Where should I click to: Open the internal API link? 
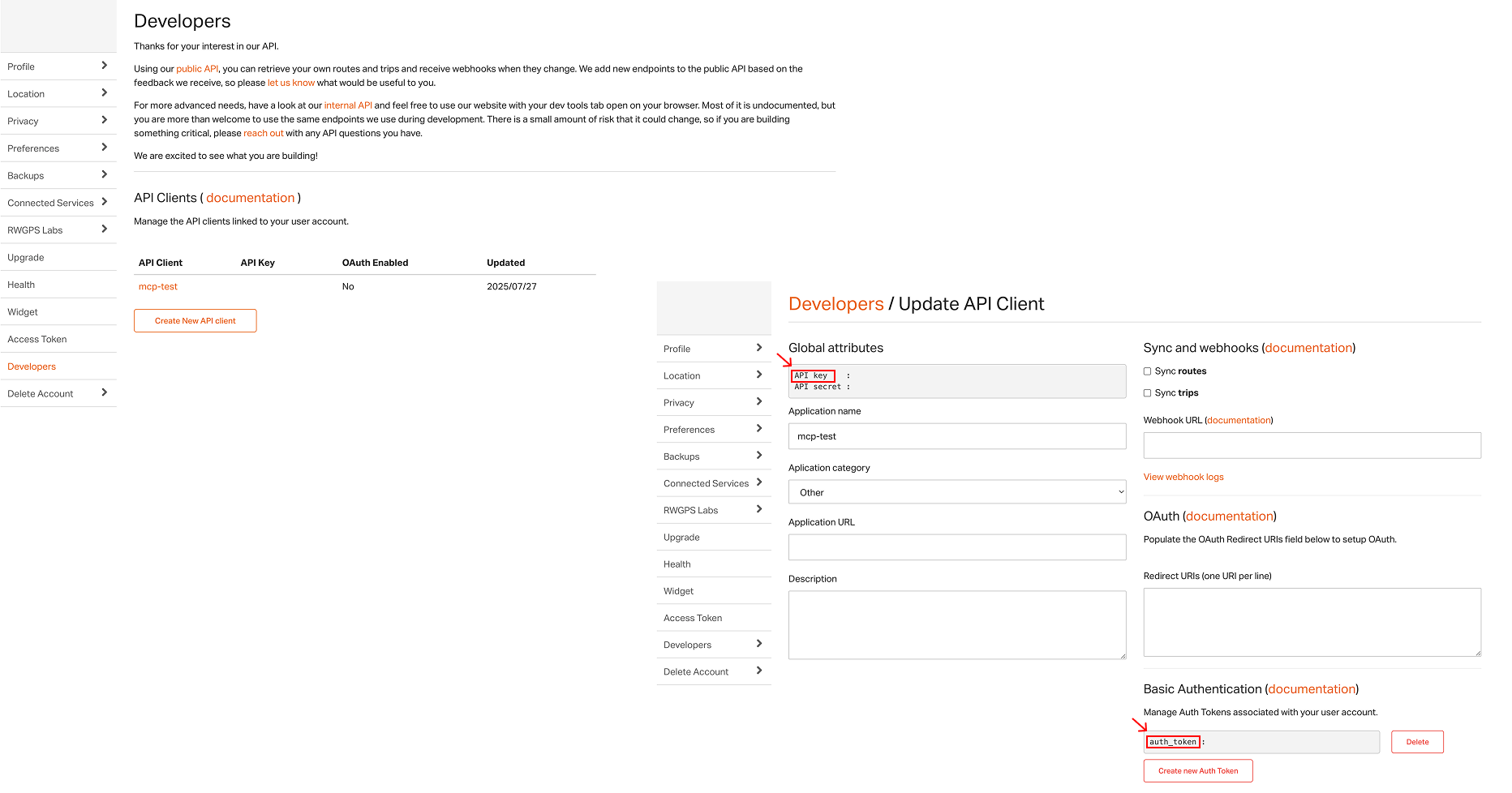(x=348, y=105)
